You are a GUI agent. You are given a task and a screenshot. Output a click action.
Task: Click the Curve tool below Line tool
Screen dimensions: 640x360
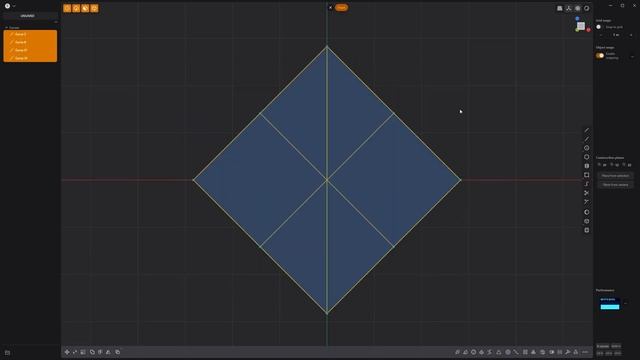(587, 139)
